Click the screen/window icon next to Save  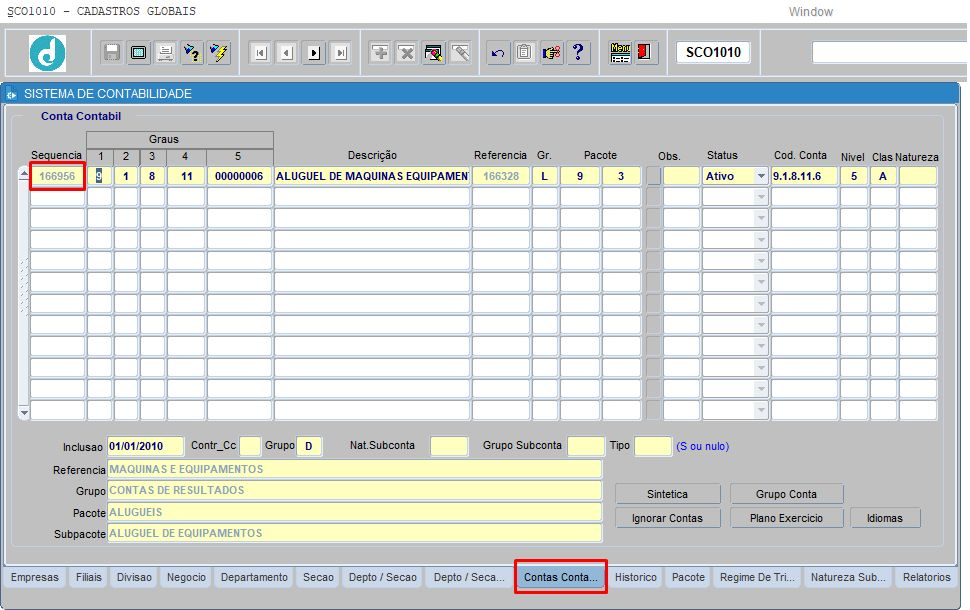[139, 53]
